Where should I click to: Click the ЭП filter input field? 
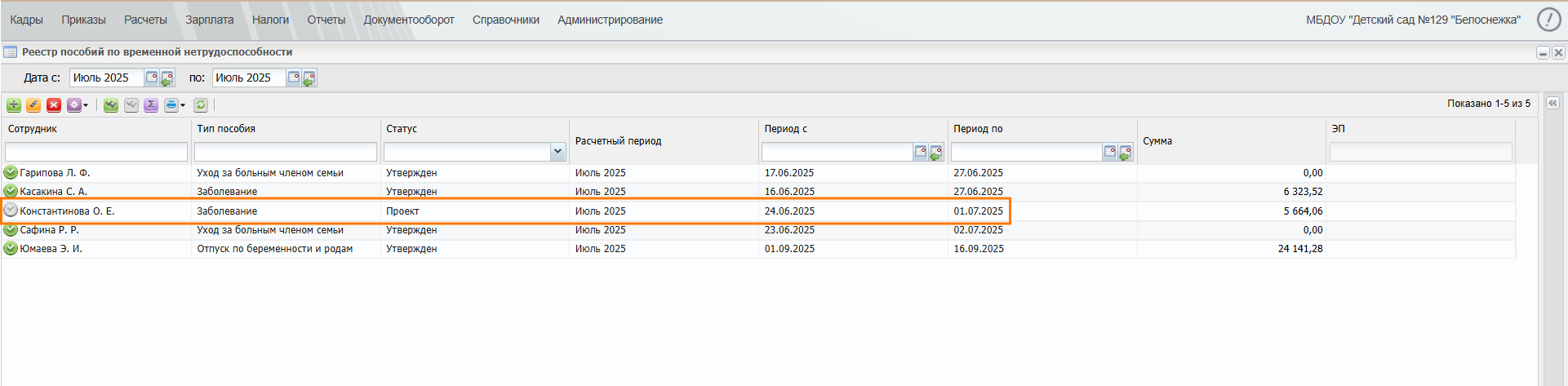(1421, 152)
